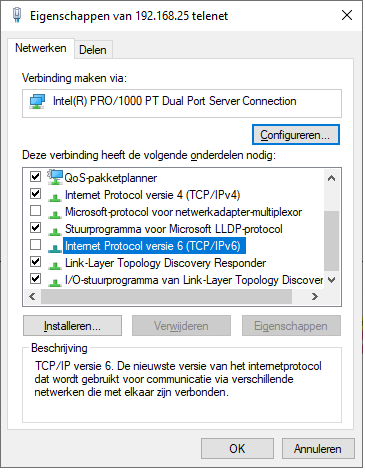Viewport: 365px width, 472px height.
Task: Enable Internet Protocol versie 6 checkbox
Action: click(35, 245)
